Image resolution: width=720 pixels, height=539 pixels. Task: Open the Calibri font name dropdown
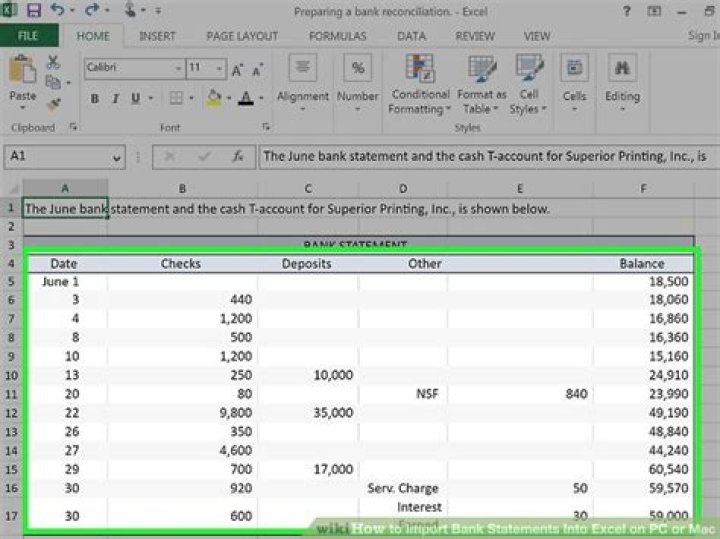click(x=178, y=69)
